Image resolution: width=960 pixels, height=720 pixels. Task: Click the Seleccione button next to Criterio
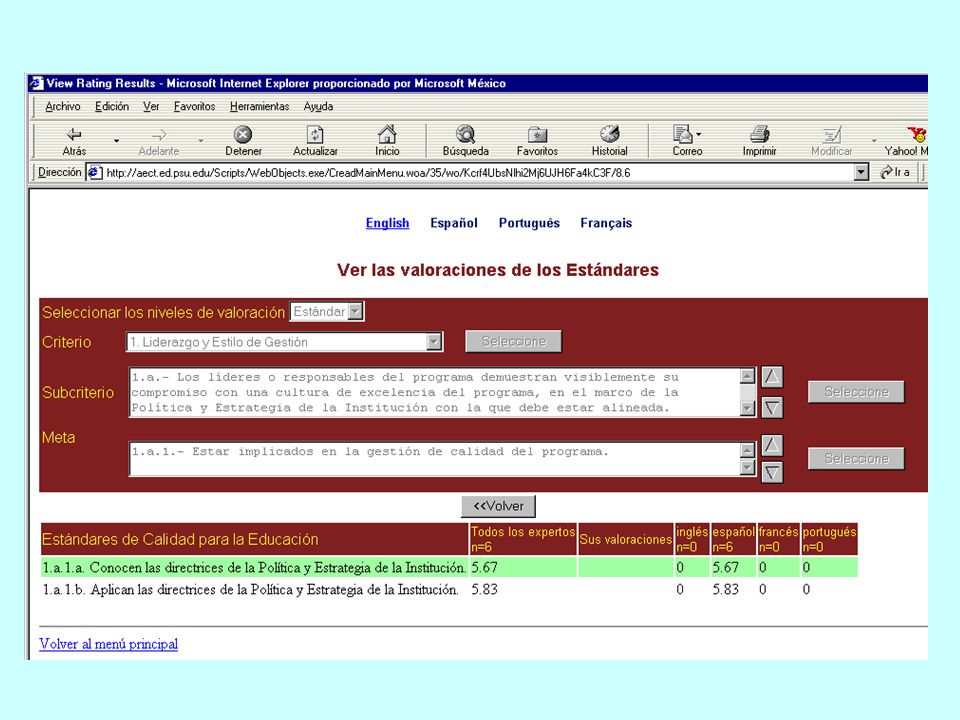(514, 342)
